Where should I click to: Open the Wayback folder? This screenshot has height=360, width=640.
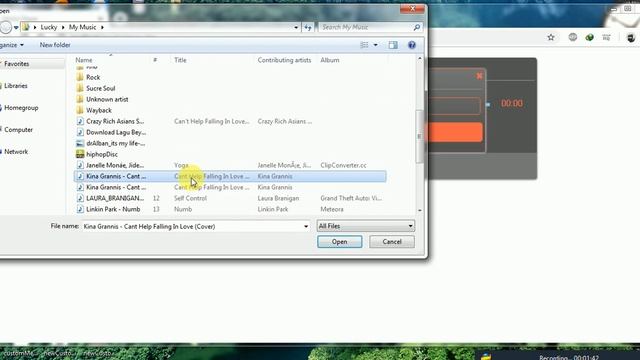[x=99, y=110]
